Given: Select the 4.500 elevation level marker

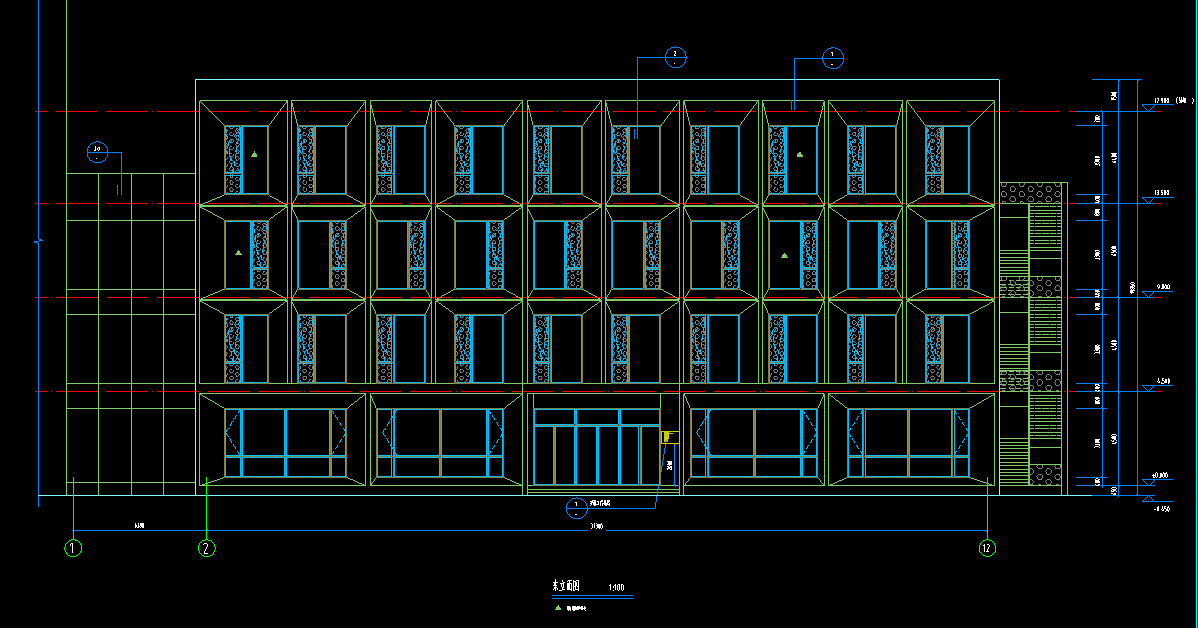Looking at the screenshot, I should pyautogui.click(x=1161, y=381).
